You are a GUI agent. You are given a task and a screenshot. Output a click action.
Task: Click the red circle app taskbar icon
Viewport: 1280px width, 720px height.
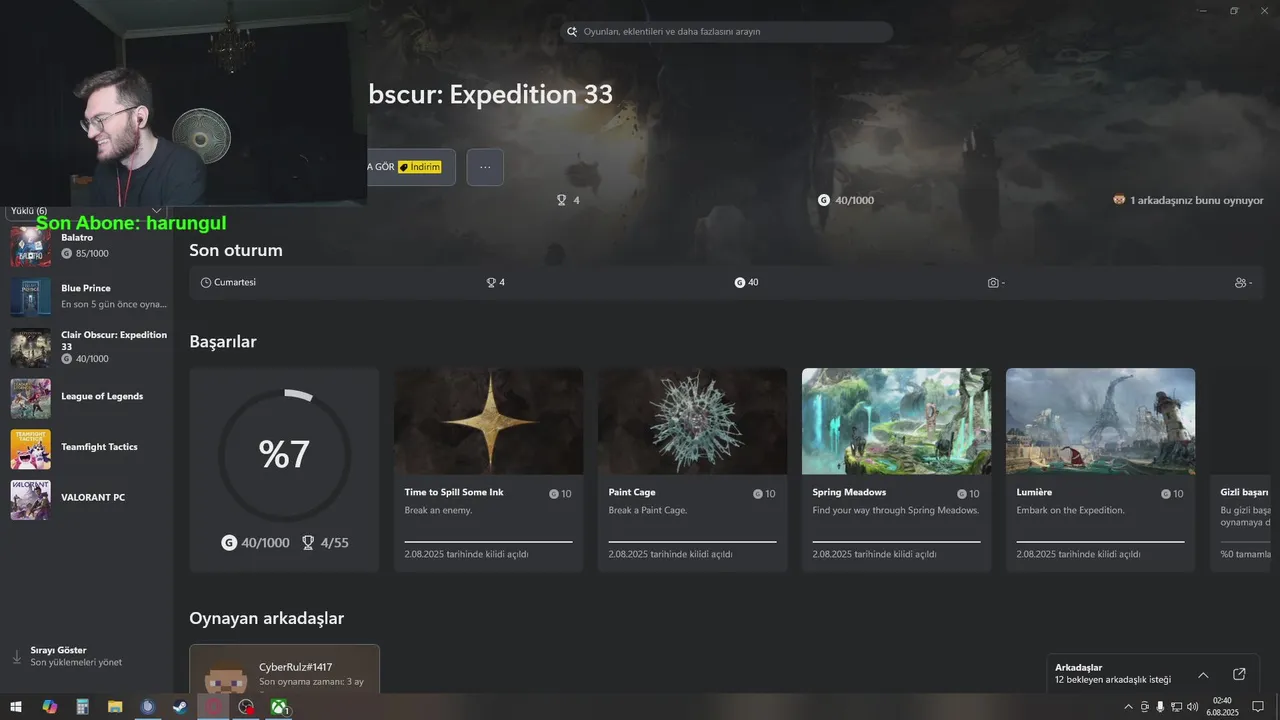point(213,707)
